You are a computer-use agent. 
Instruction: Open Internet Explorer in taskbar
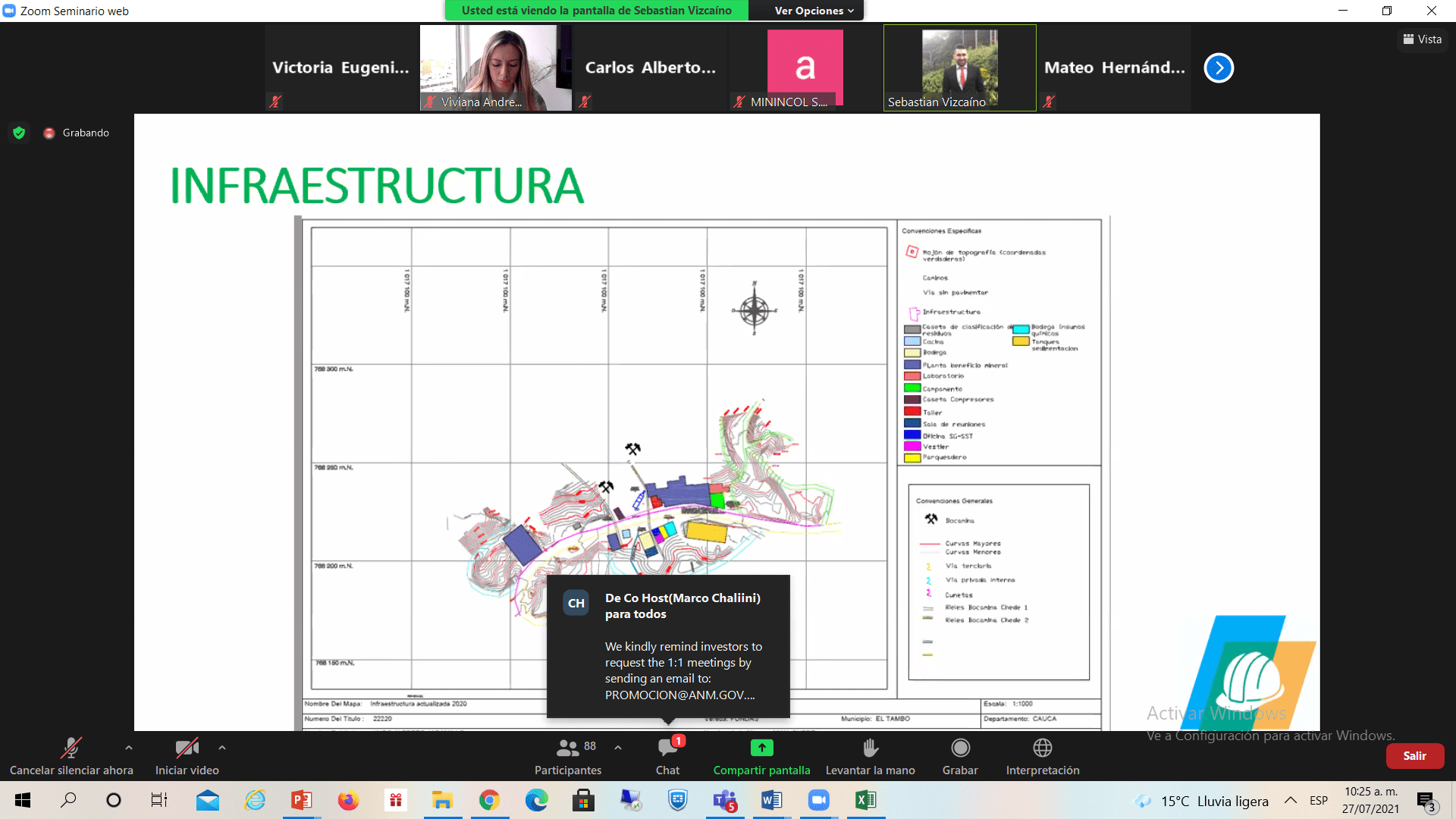(x=255, y=800)
